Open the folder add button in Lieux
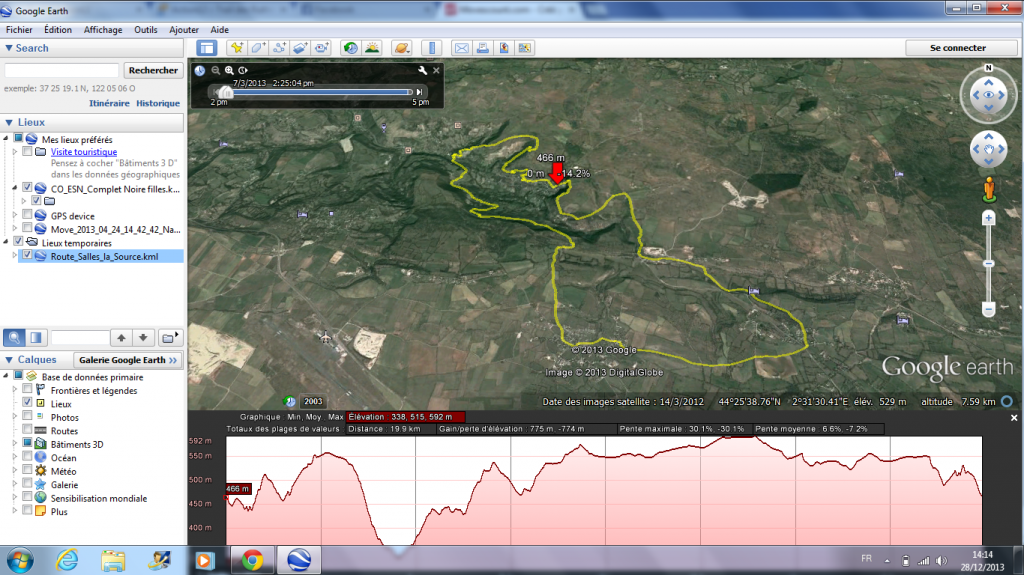Viewport: 1024px width, 575px height. point(170,337)
